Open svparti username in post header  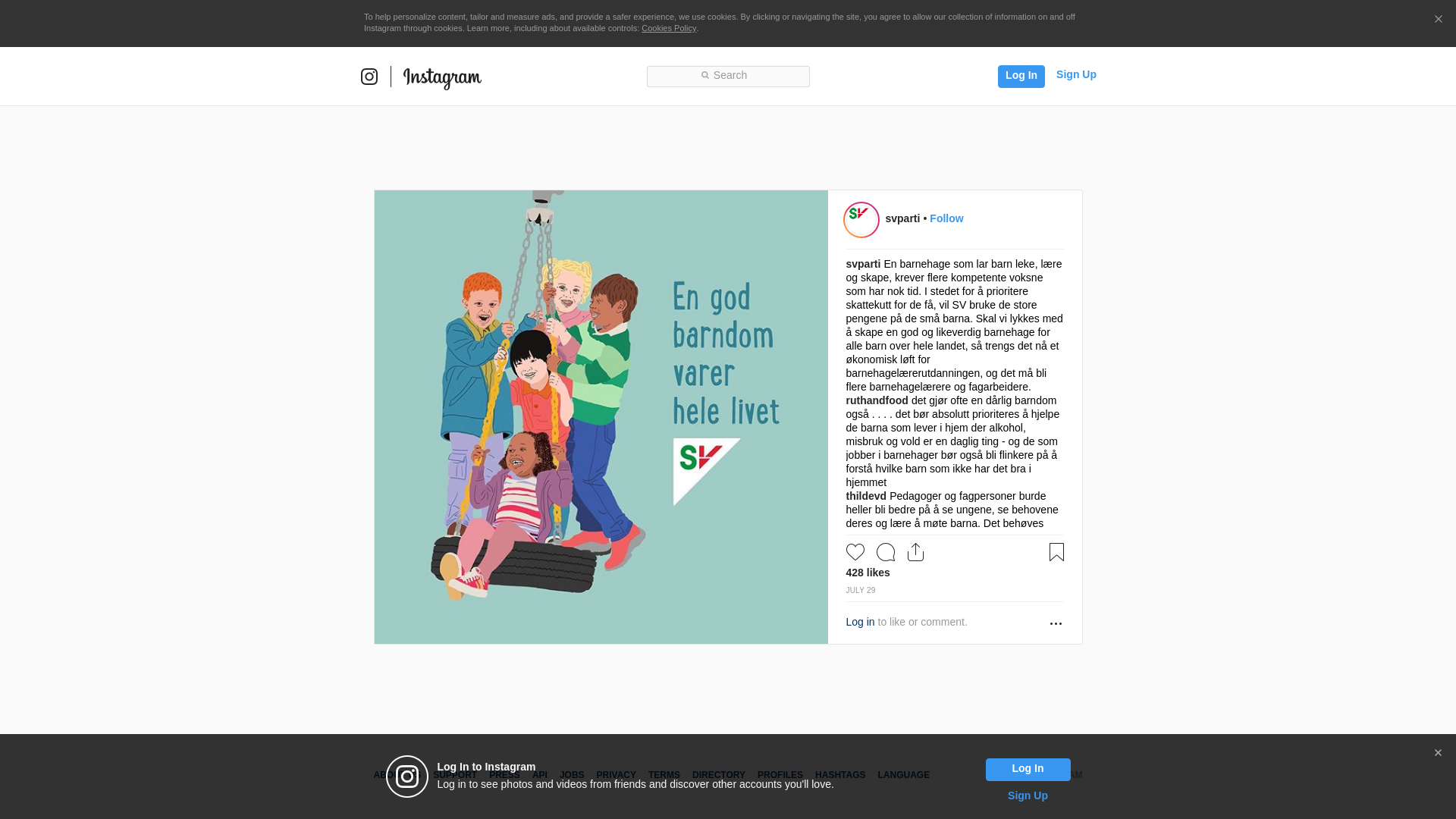point(902,218)
